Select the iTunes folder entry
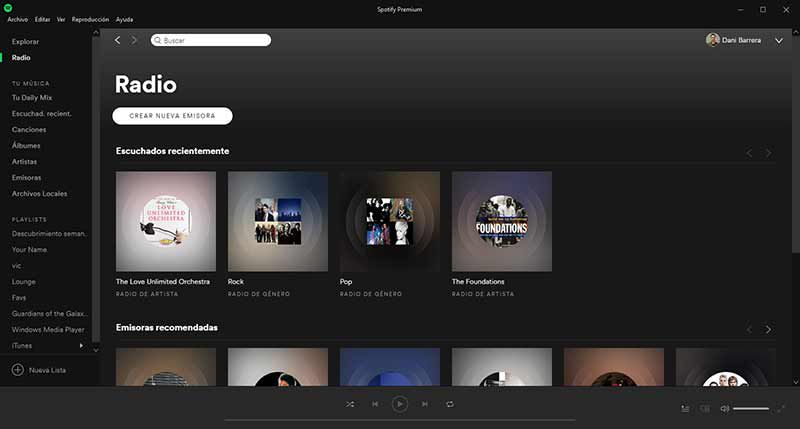The image size is (800, 429). (x=21, y=346)
